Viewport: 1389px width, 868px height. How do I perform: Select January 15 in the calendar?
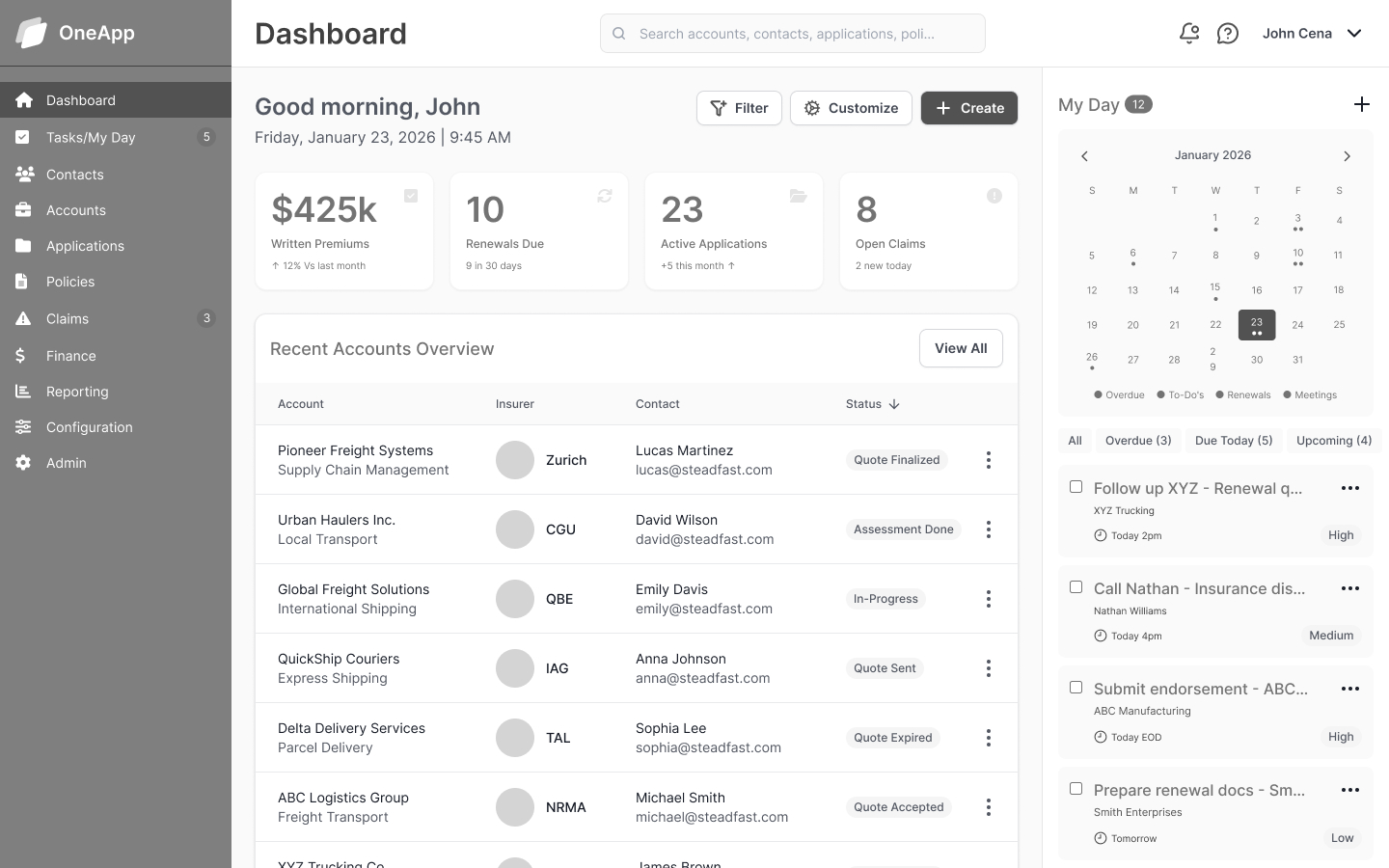[x=1215, y=289]
